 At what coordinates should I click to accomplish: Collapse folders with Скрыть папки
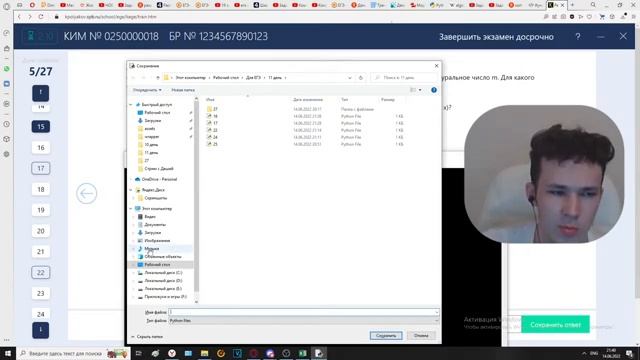(147, 337)
